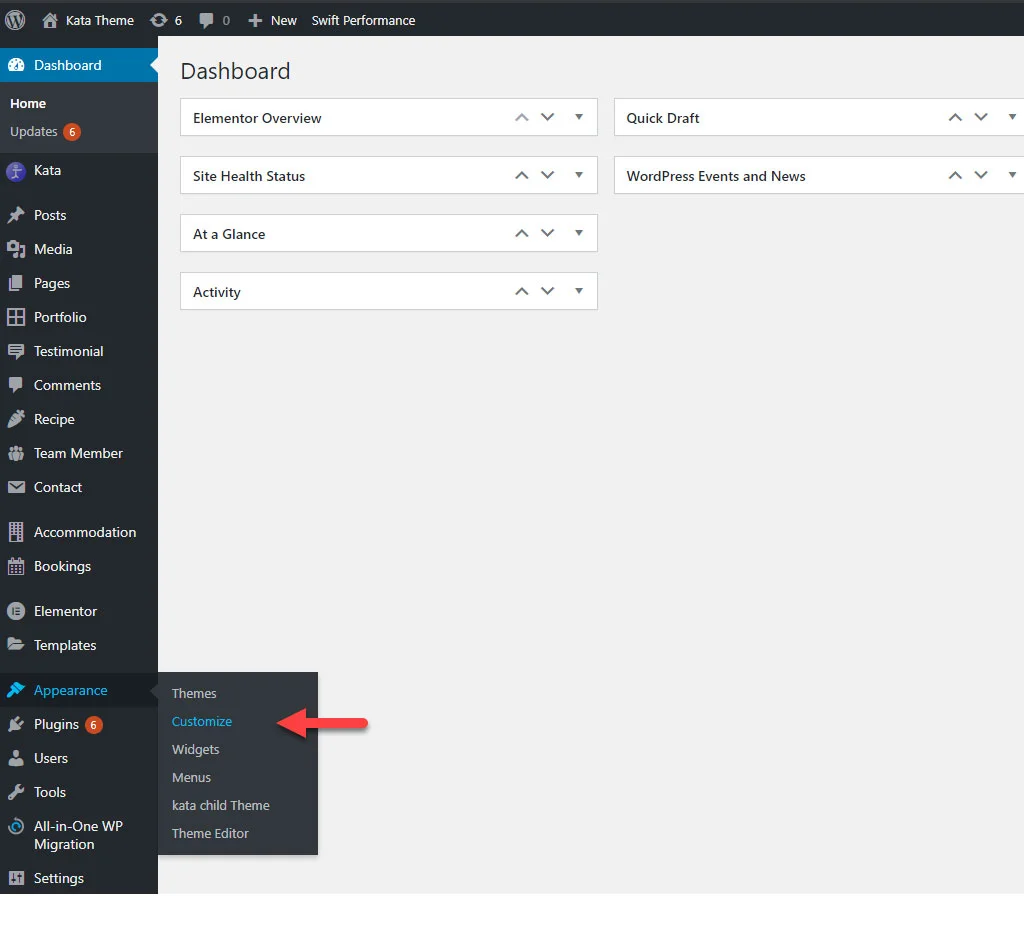The height and width of the screenshot is (933, 1024).
Task: Move Elementor Overview widget down
Action: coord(547,117)
